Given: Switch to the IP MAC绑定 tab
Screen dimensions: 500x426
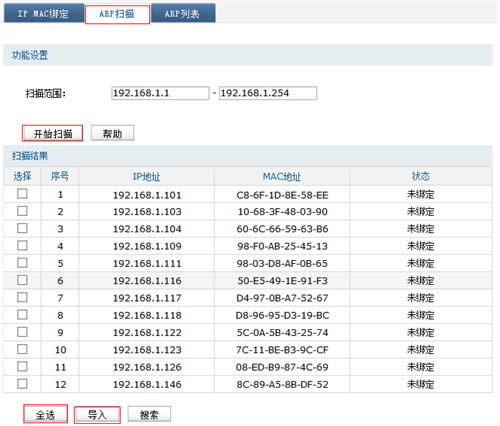Looking at the screenshot, I should point(43,14).
